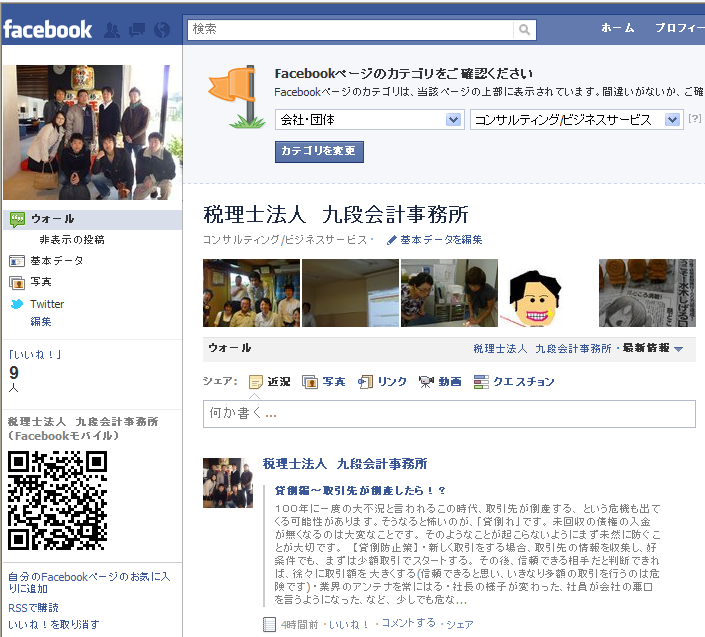Screen dimensions: 705x637
Task: Click シェア under the post
Action: [460, 624]
